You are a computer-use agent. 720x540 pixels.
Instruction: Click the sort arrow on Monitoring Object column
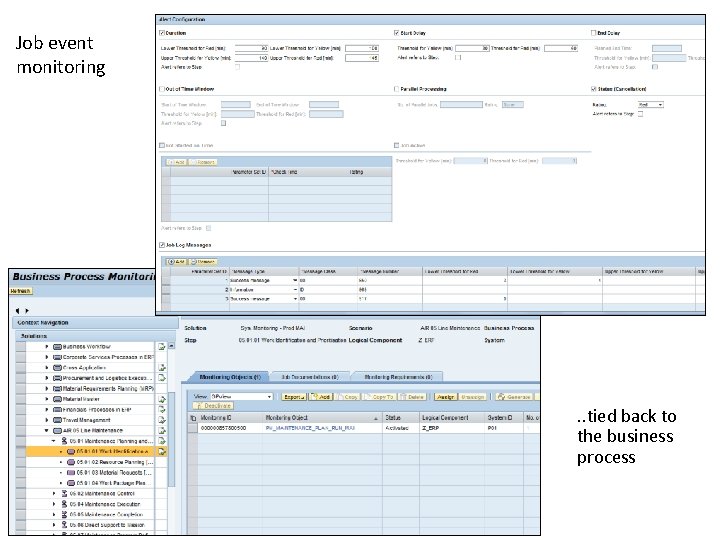coord(376,418)
